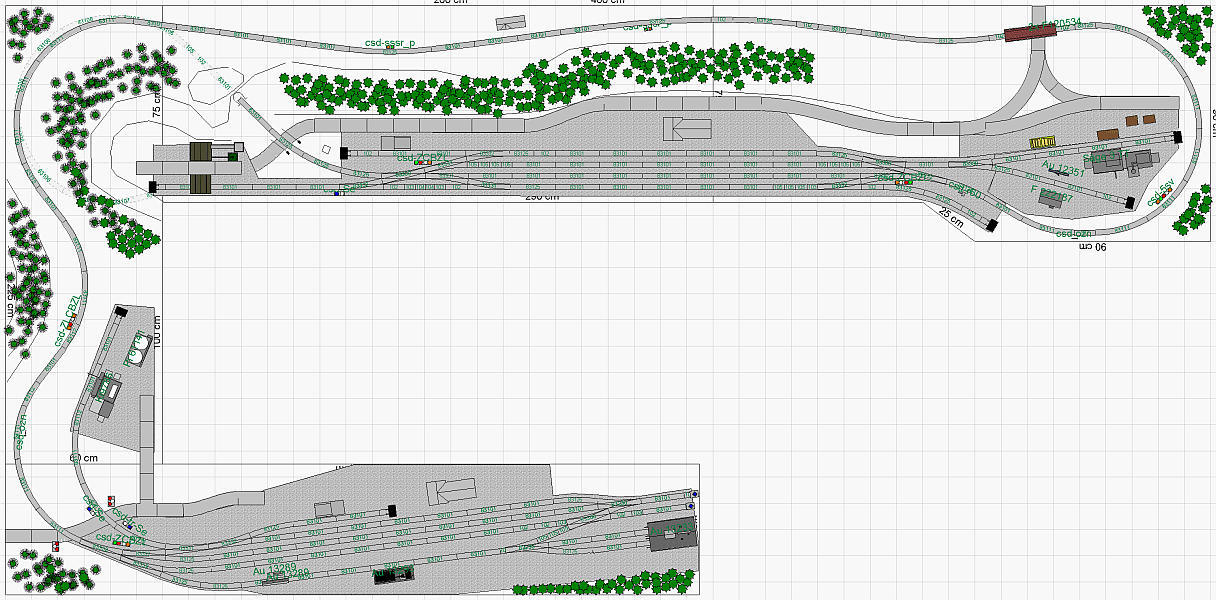
Task: Click the buffer stop beside the 25 cm siding
Action: pos(992,226)
